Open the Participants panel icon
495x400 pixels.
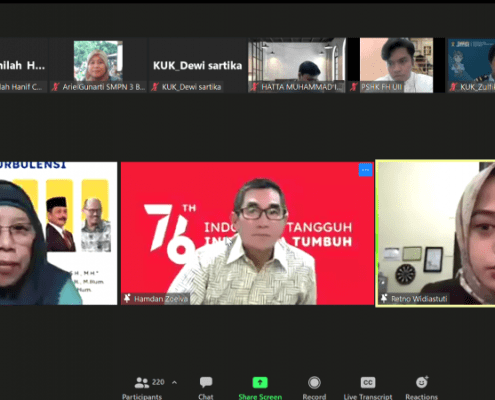(x=142, y=383)
